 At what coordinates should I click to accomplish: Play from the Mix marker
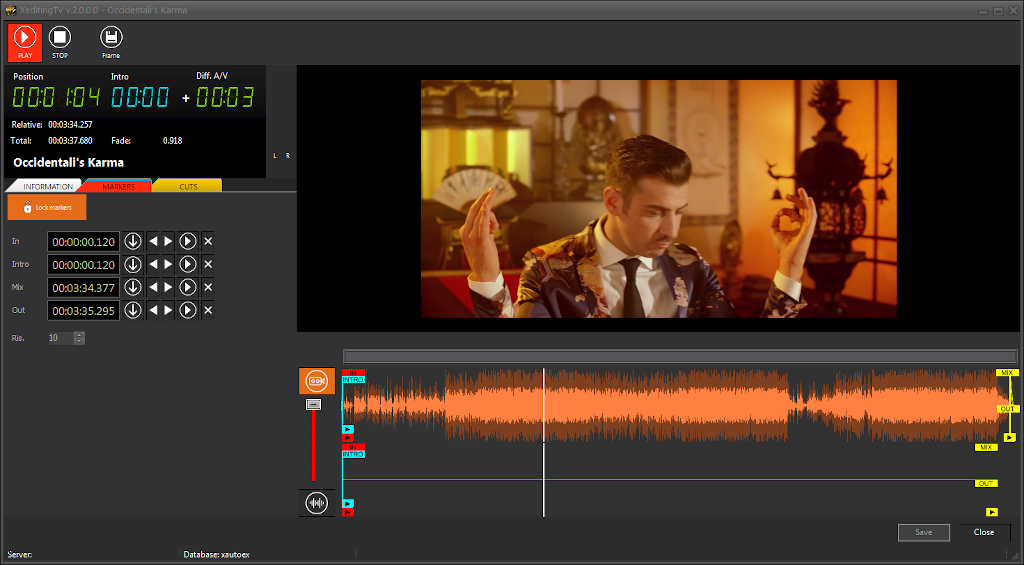pyautogui.click(x=188, y=287)
